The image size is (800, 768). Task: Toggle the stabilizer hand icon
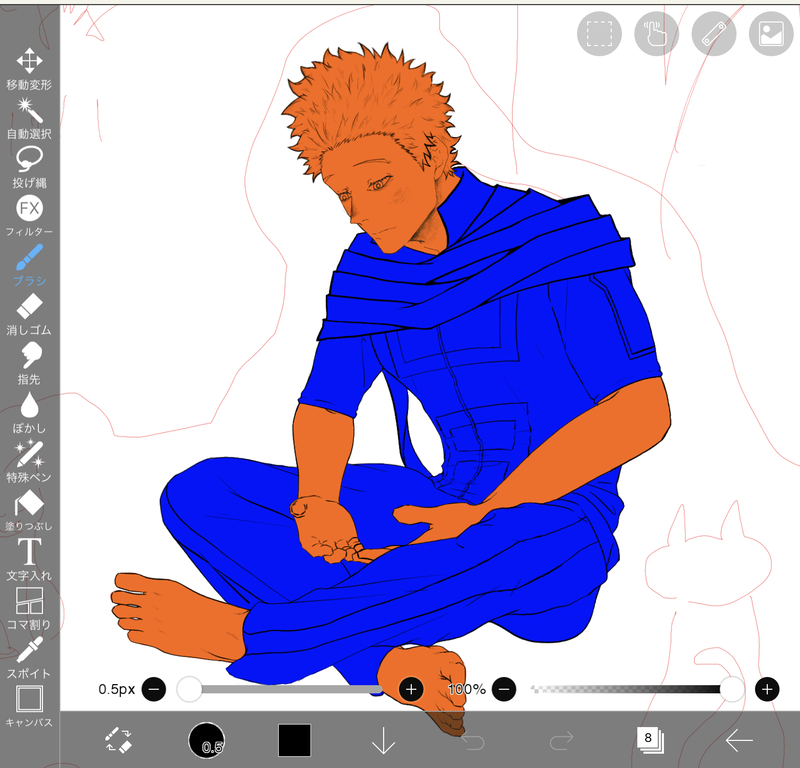[x=657, y=34]
